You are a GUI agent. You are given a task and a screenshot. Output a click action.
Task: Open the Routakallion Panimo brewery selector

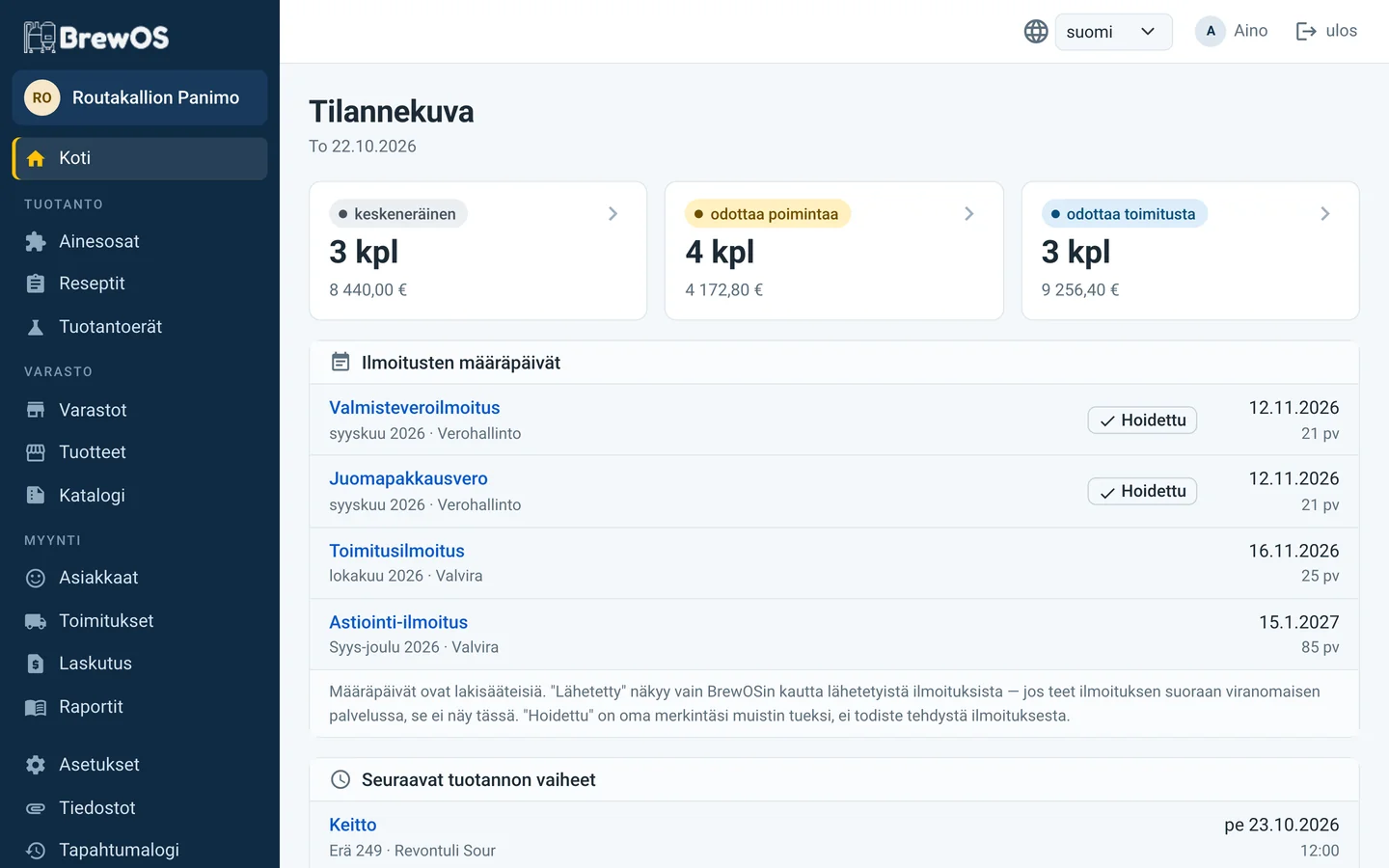pyautogui.click(x=140, y=97)
